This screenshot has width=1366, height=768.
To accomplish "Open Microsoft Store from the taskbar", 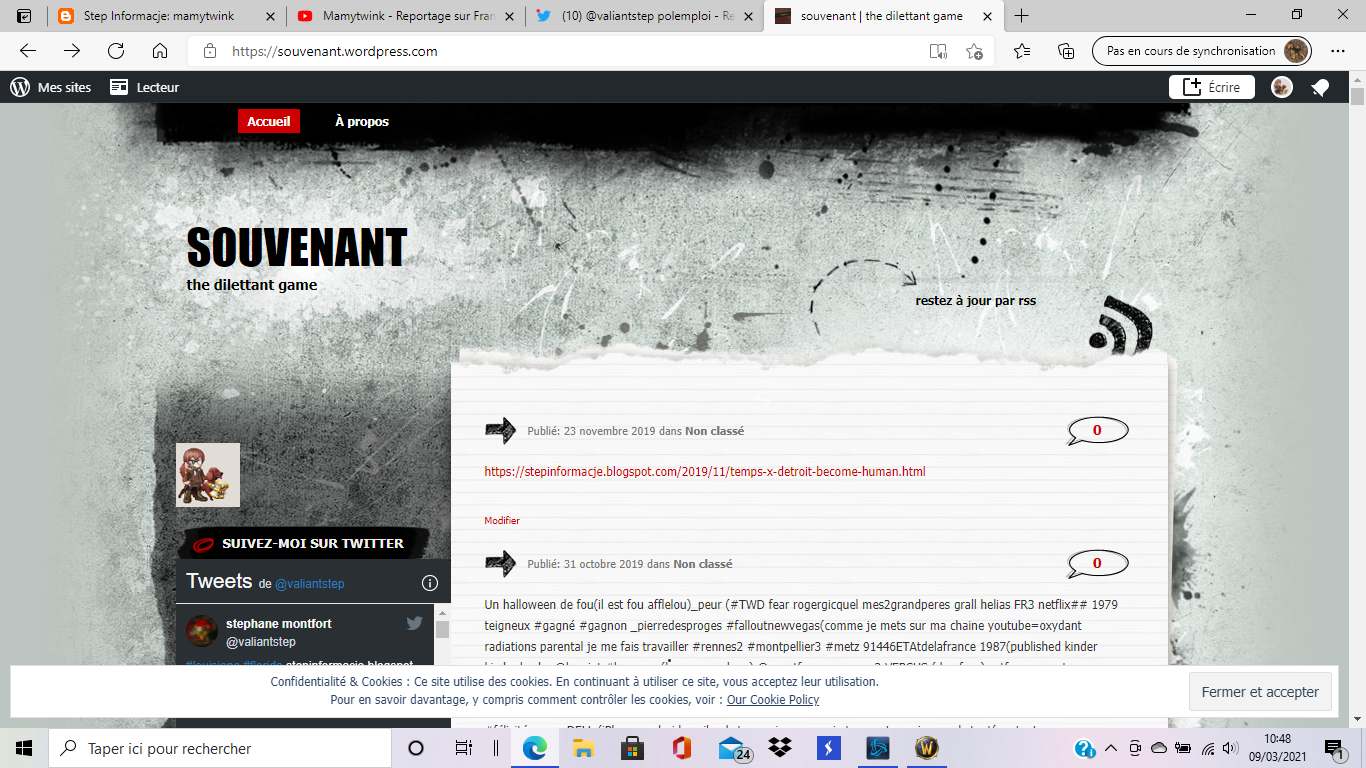I will coord(632,748).
